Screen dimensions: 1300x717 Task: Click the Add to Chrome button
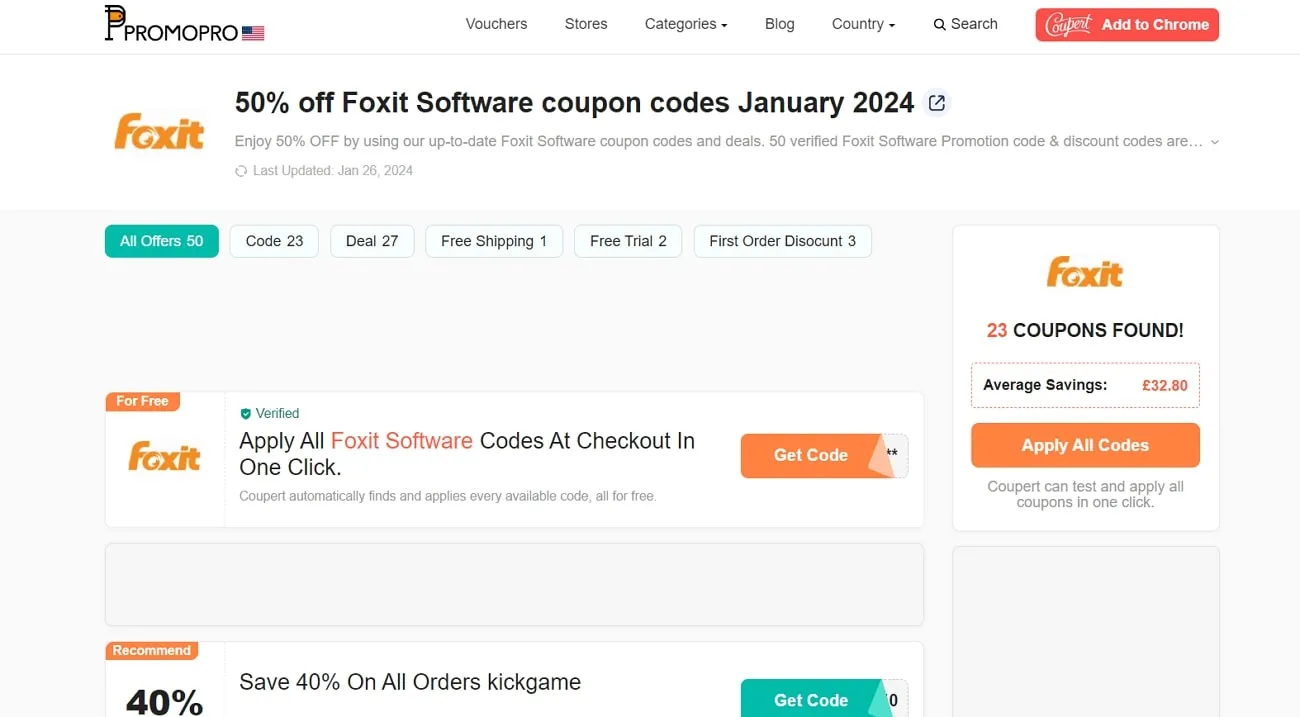[1147, 24]
